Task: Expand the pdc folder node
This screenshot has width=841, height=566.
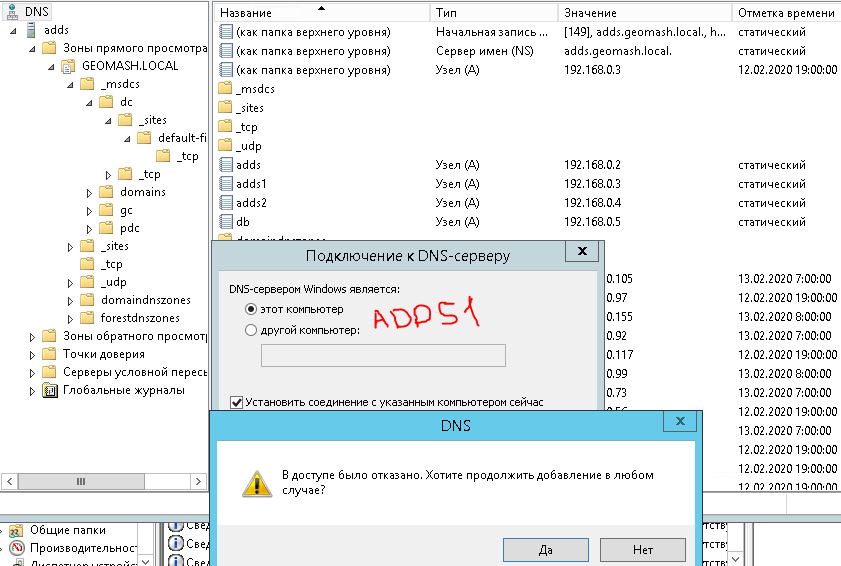Action: [89, 229]
